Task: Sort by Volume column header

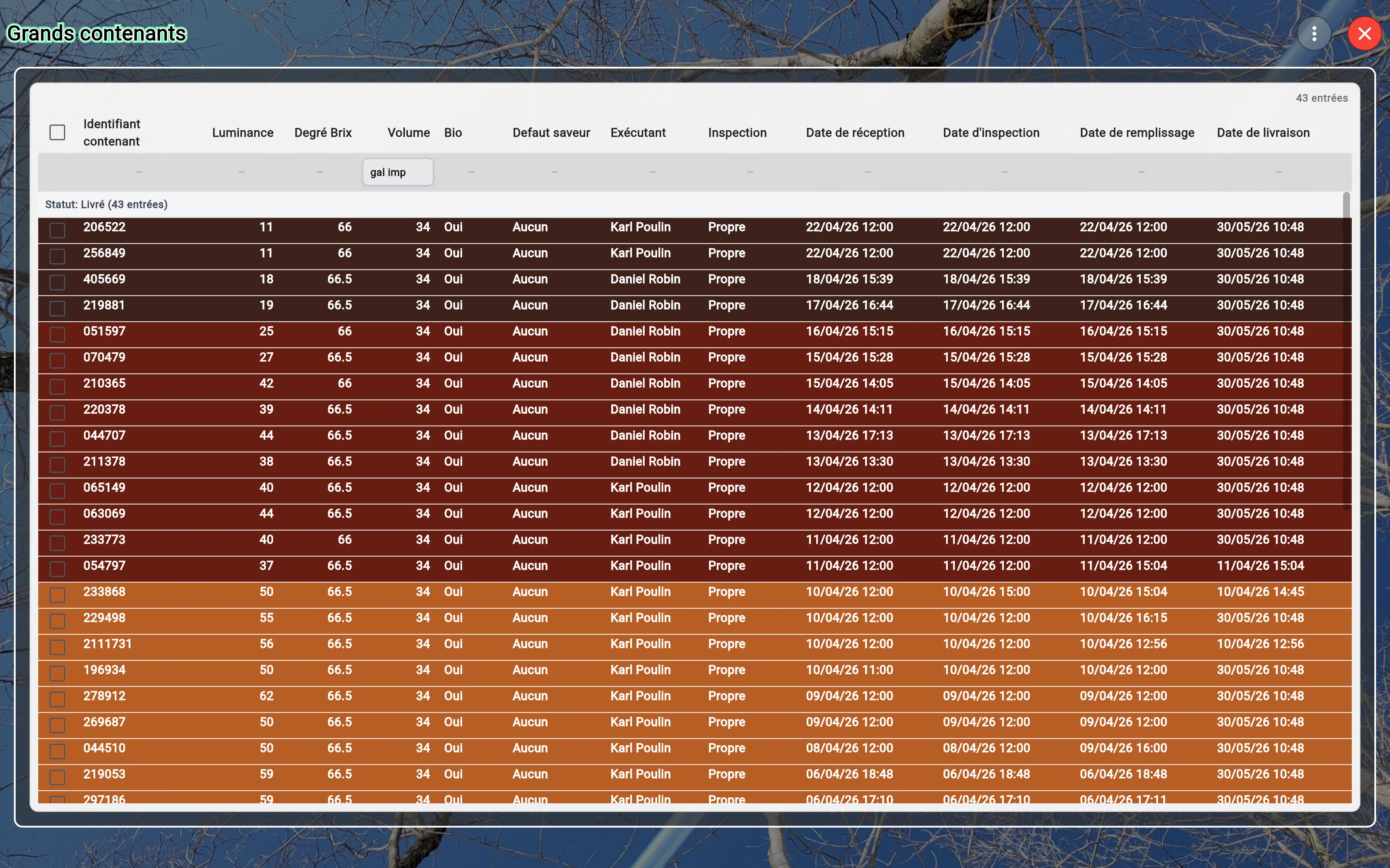Action: 408,132
